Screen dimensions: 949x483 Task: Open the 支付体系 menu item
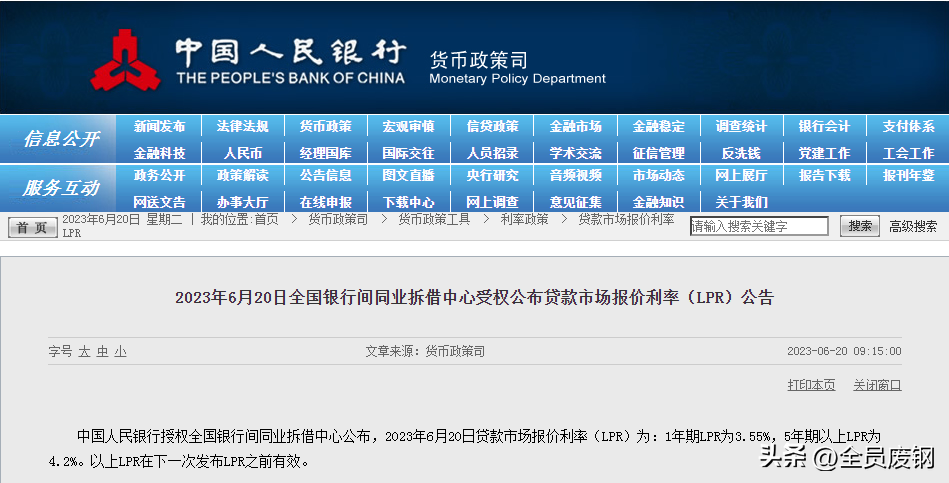(908, 126)
